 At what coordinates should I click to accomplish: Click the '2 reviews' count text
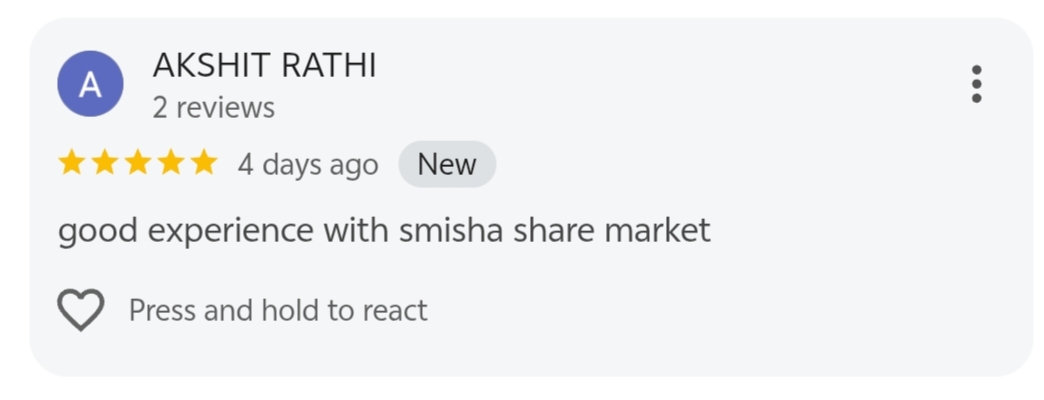213,107
